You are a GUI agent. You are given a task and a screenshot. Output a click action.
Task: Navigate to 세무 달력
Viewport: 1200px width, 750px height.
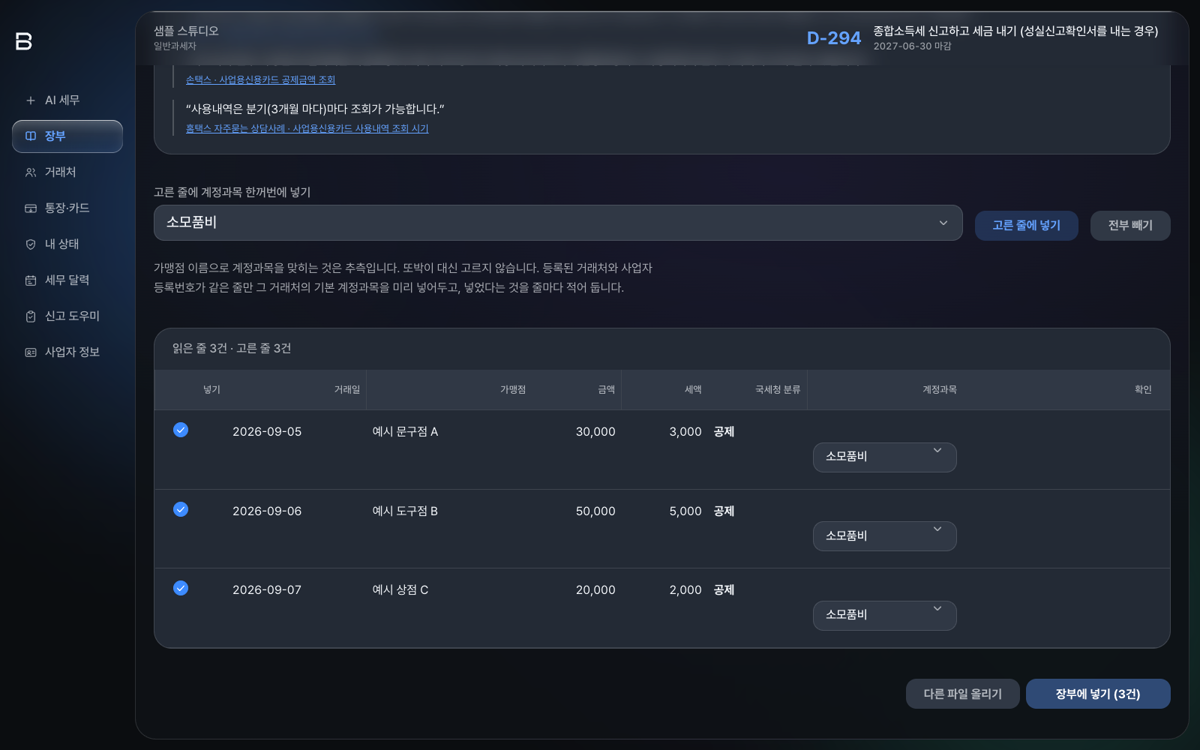click(67, 280)
